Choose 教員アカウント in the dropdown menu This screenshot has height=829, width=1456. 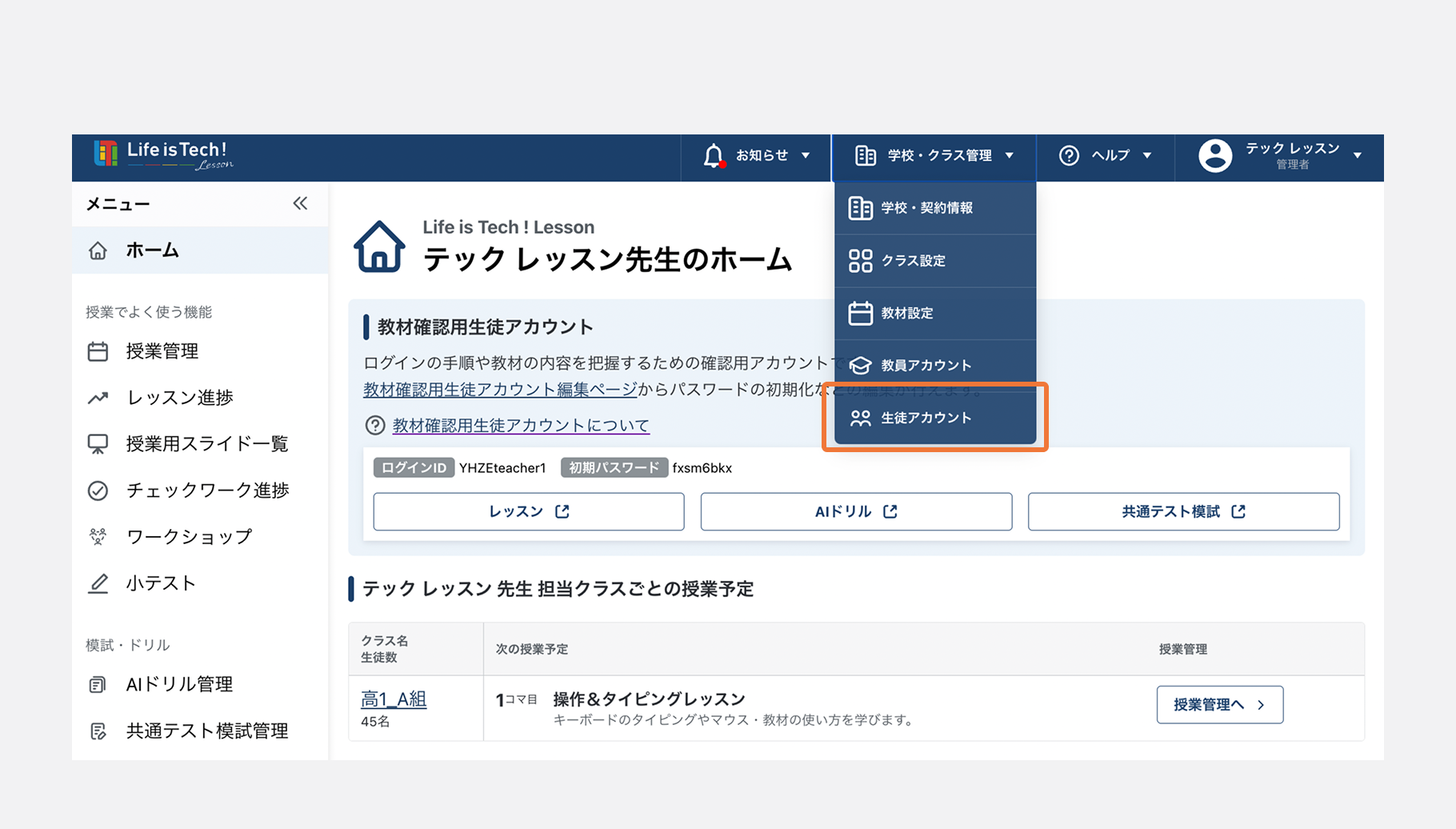925,365
